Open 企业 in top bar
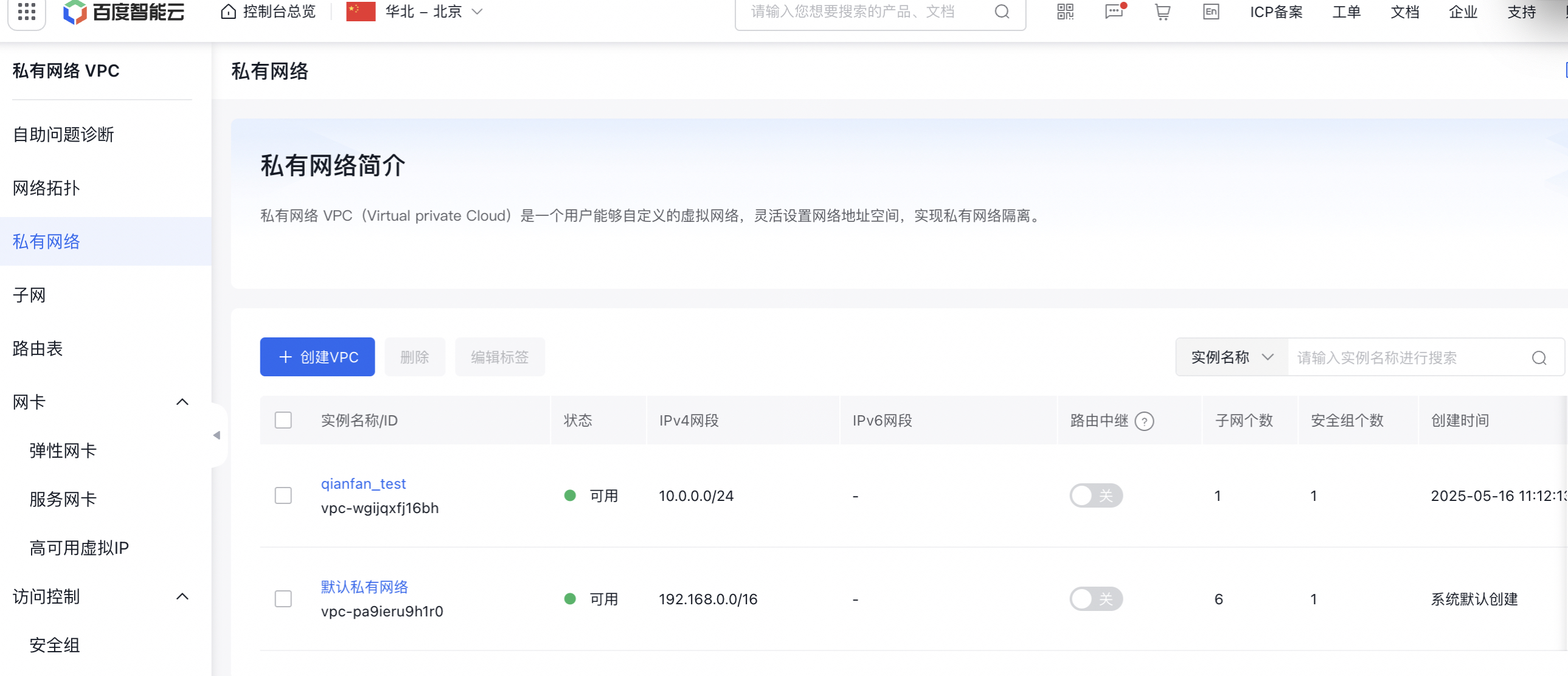This screenshot has height=676, width=1568. (1463, 12)
